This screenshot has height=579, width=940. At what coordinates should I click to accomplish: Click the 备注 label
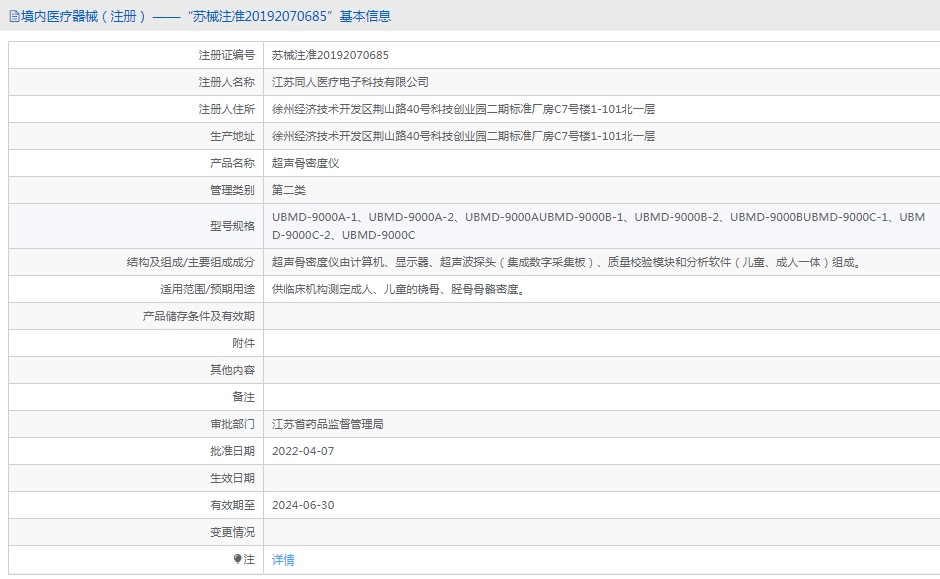243,397
